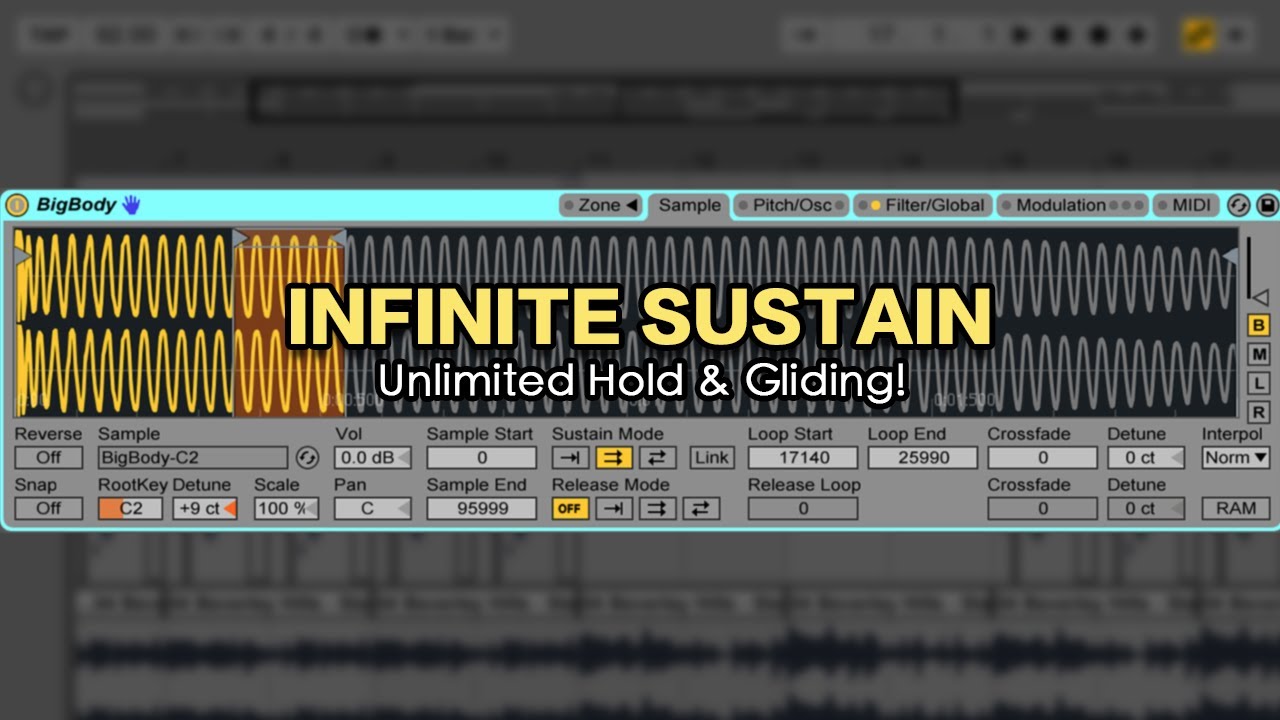
Task: Click the Sample End value 95999
Action: coord(482,508)
